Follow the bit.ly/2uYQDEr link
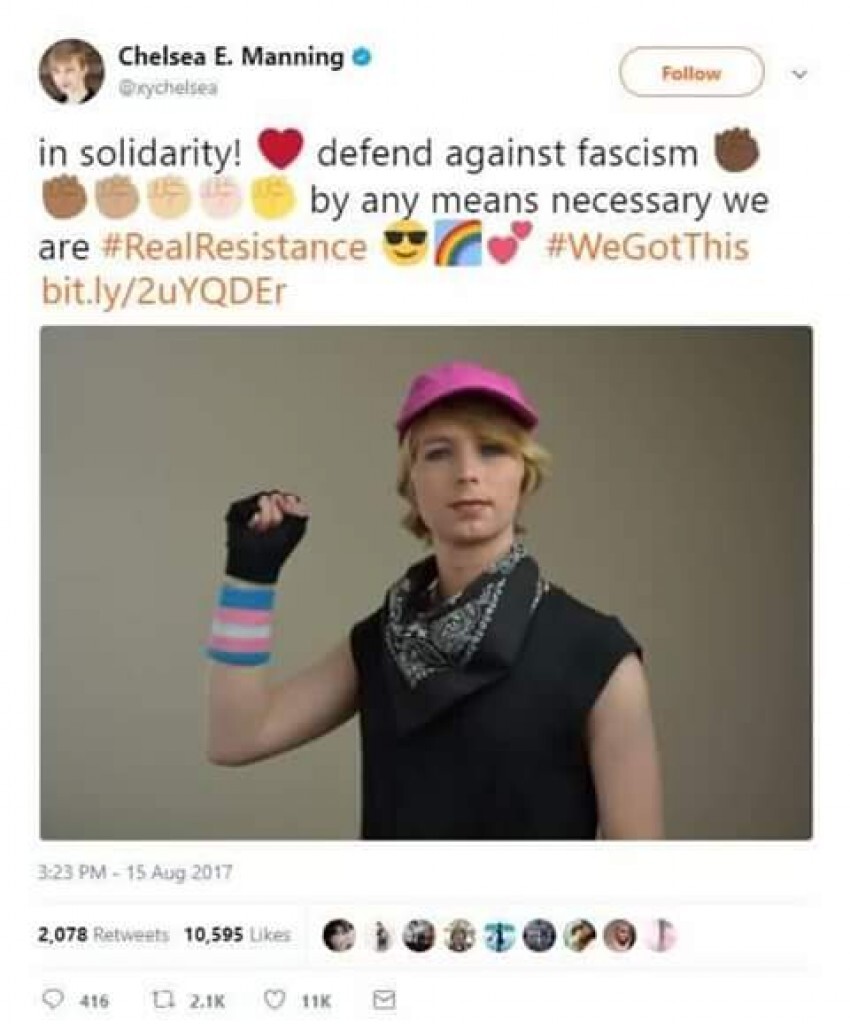 [163, 291]
